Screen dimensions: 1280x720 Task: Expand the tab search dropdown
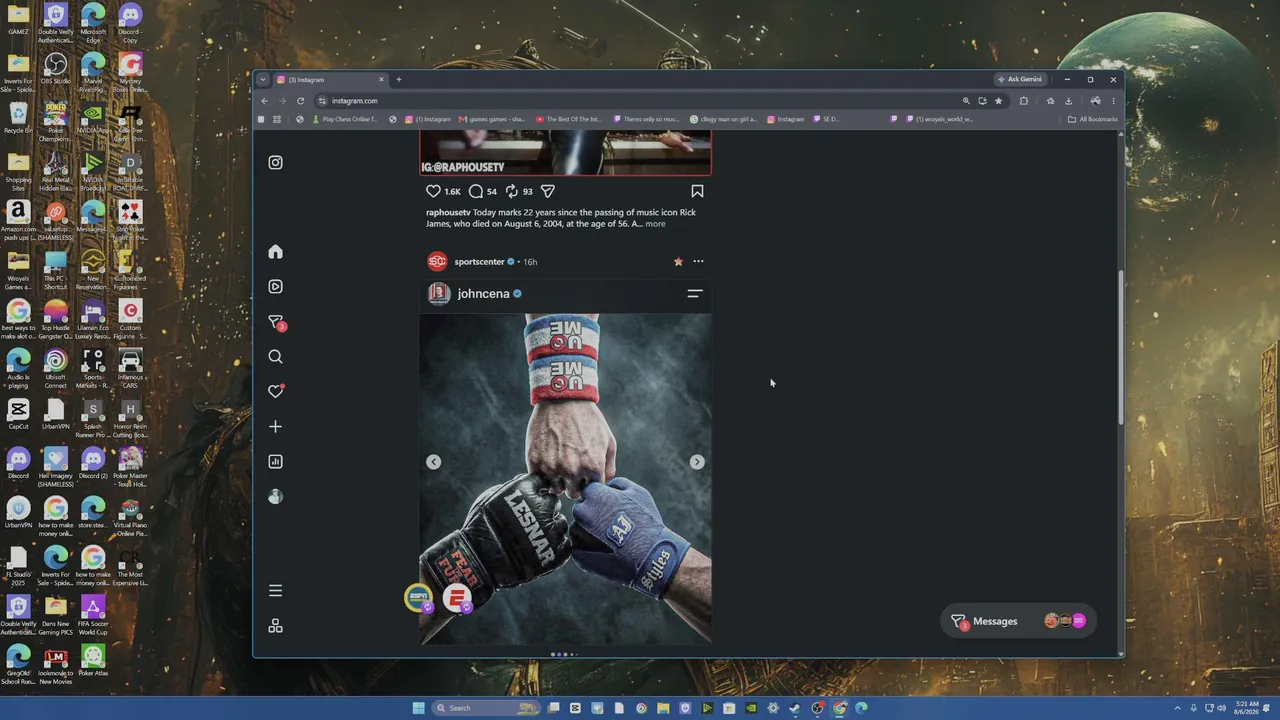262,80
